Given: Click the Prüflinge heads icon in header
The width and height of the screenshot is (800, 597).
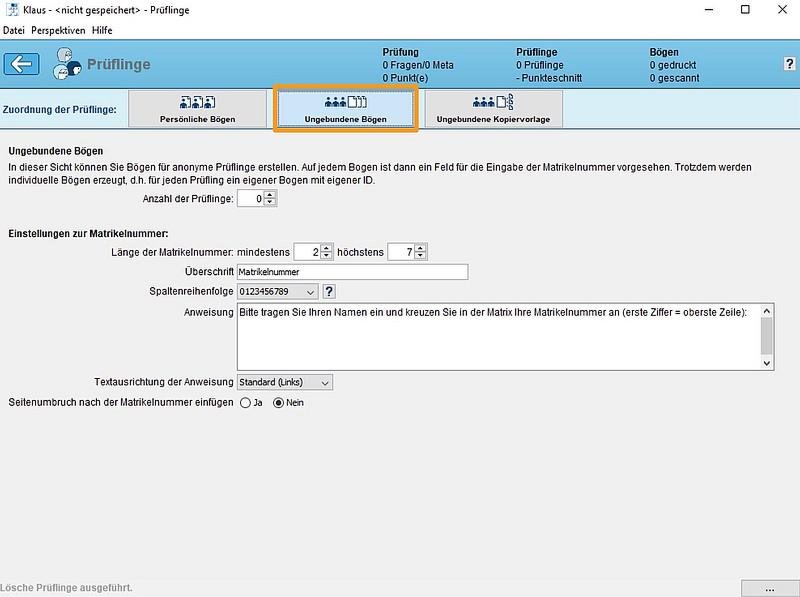Looking at the screenshot, I should pyautogui.click(x=67, y=63).
